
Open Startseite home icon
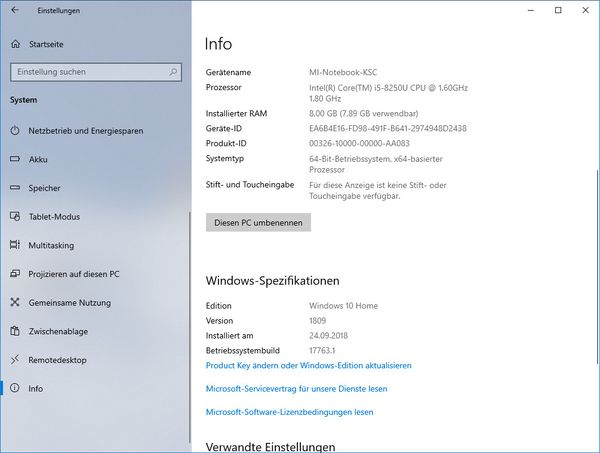tap(15, 44)
